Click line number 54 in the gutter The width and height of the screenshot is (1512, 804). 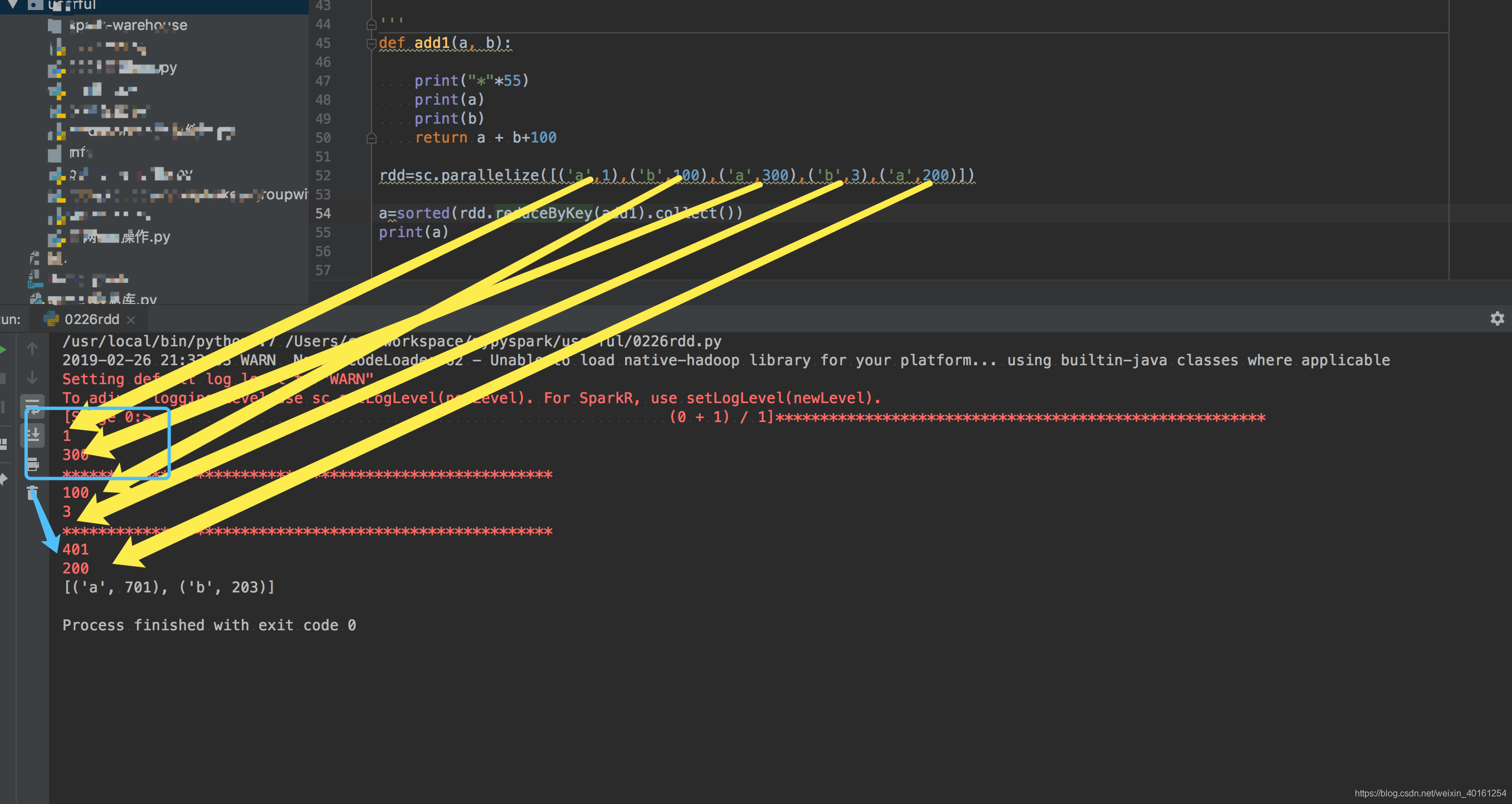tap(323, 213)
